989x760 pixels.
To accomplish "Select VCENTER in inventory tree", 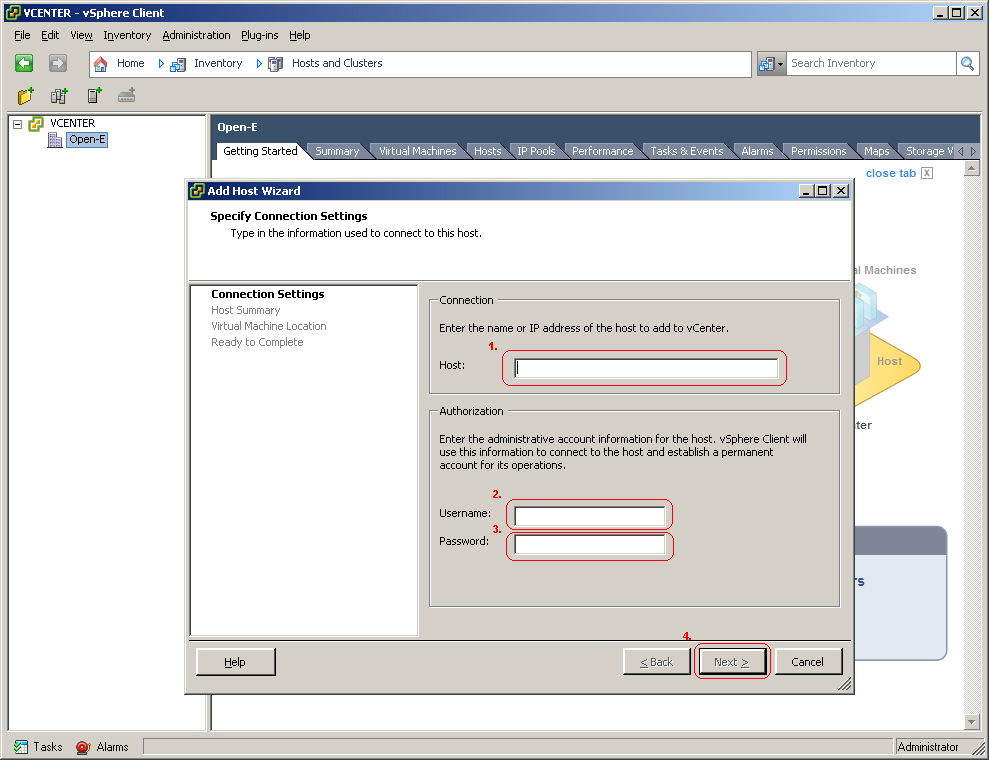I will click(x=73, y=124).
